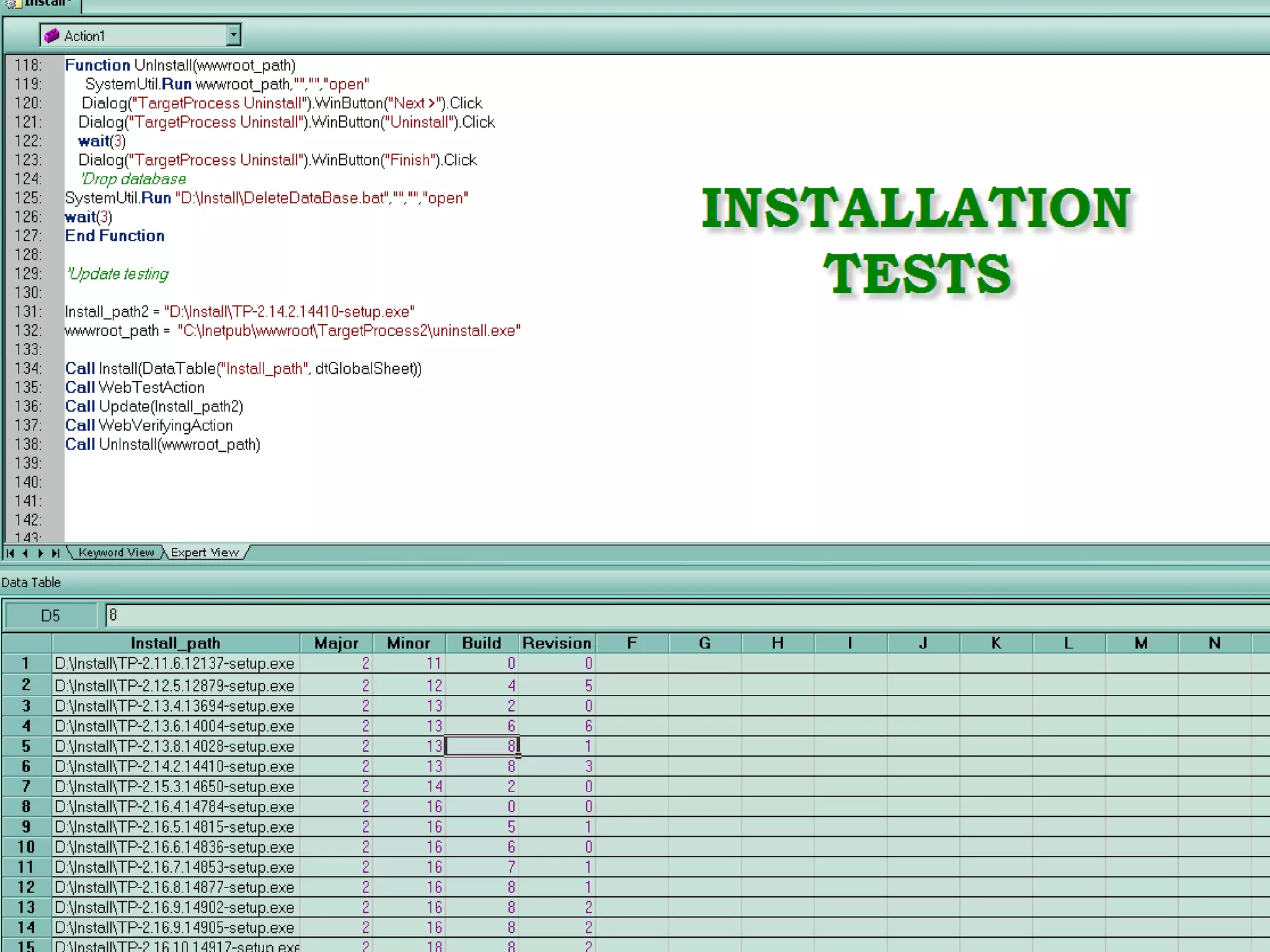Jump to first tab navigation arrow
This screenshot has width=1270, height=952.
click(x=11, y=553)
